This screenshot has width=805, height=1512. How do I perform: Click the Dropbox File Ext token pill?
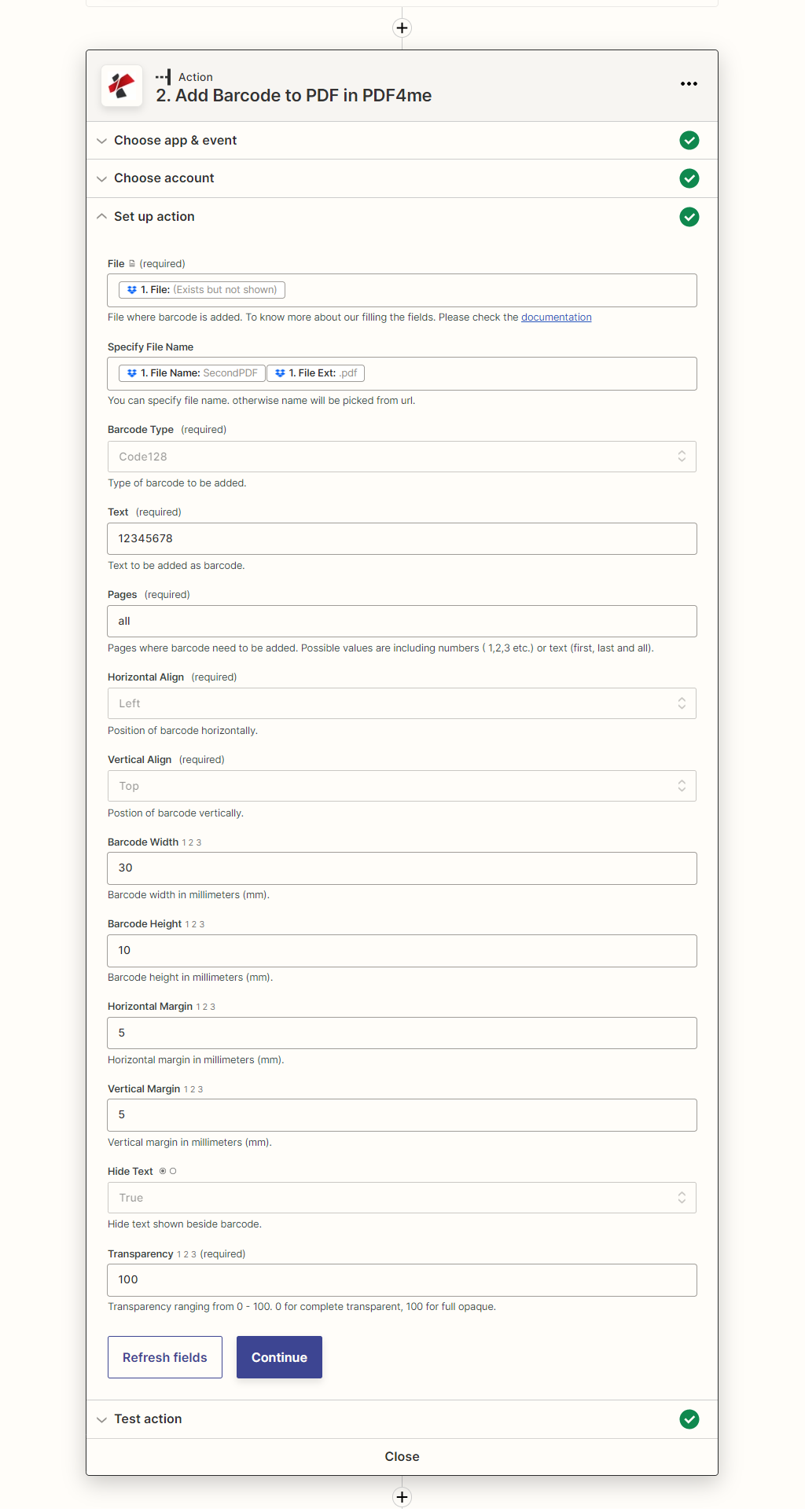tap(315, 373)
